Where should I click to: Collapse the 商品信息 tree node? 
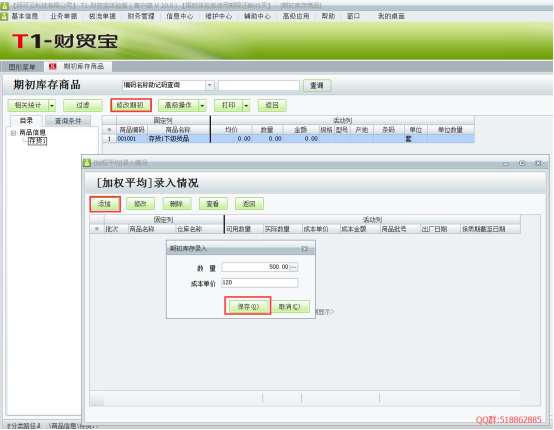pyautogui.click(x=13, y=133)
